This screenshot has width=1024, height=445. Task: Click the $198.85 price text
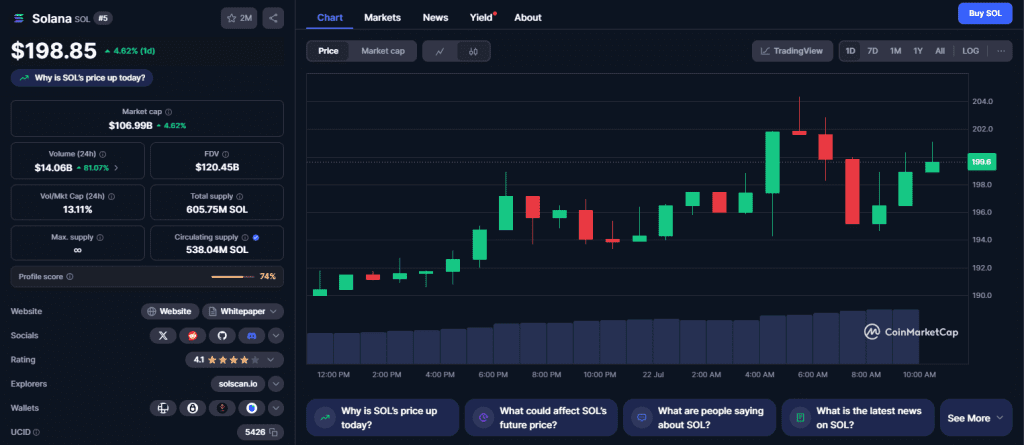pos(54,50)
